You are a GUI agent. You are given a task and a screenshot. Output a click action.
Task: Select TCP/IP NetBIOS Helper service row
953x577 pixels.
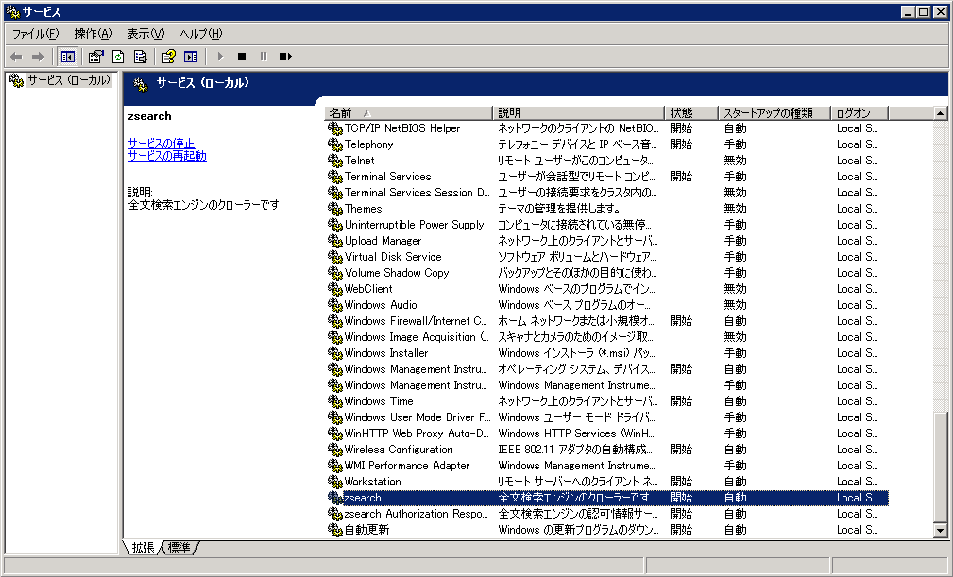coord(607,128)
